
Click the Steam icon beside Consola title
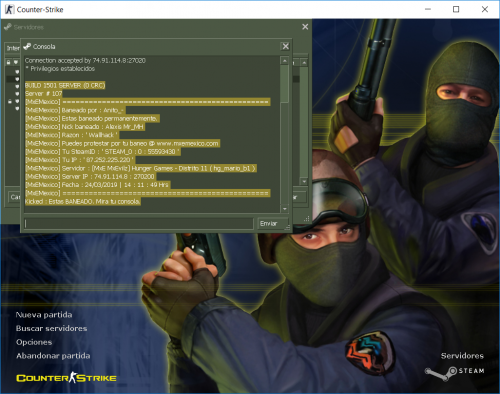point(27,46)
